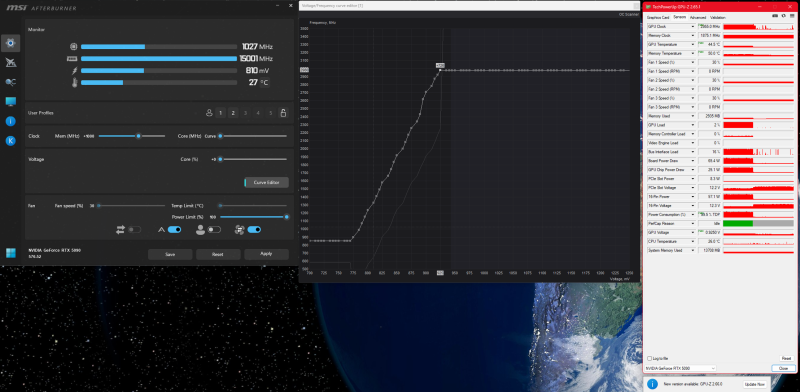Open the Memory Clock sensor dropdown

click(693, 35)
